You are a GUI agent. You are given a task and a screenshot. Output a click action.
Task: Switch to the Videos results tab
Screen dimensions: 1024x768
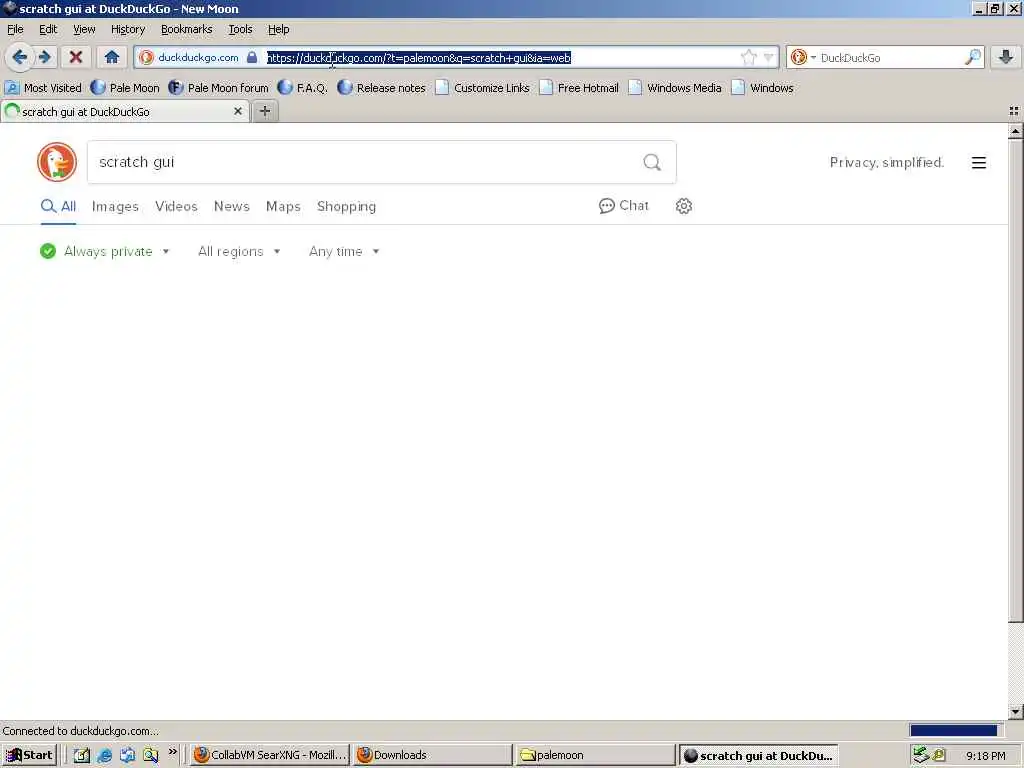tap(176, 206)
